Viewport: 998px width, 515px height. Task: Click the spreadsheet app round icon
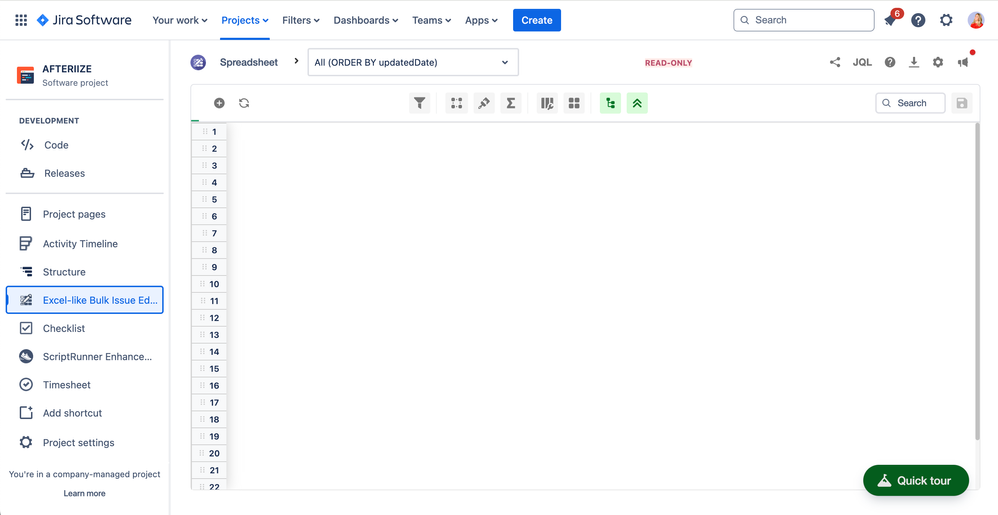point(199,62)
